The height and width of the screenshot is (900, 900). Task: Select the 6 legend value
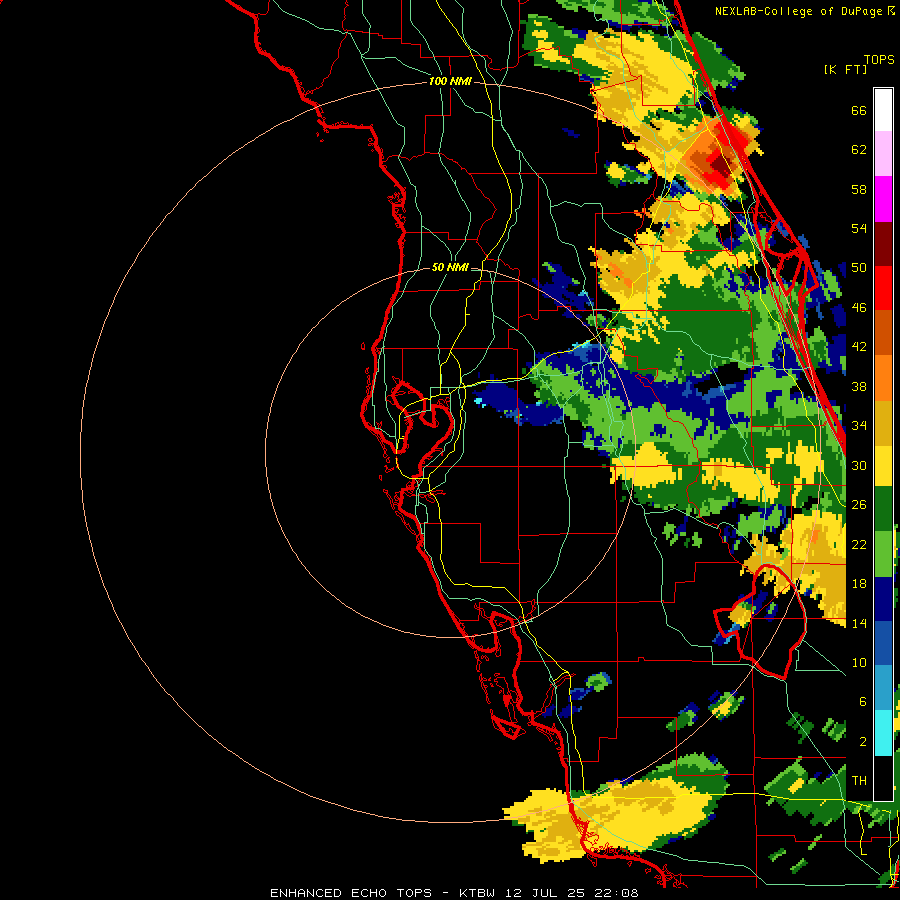point(862,702)
